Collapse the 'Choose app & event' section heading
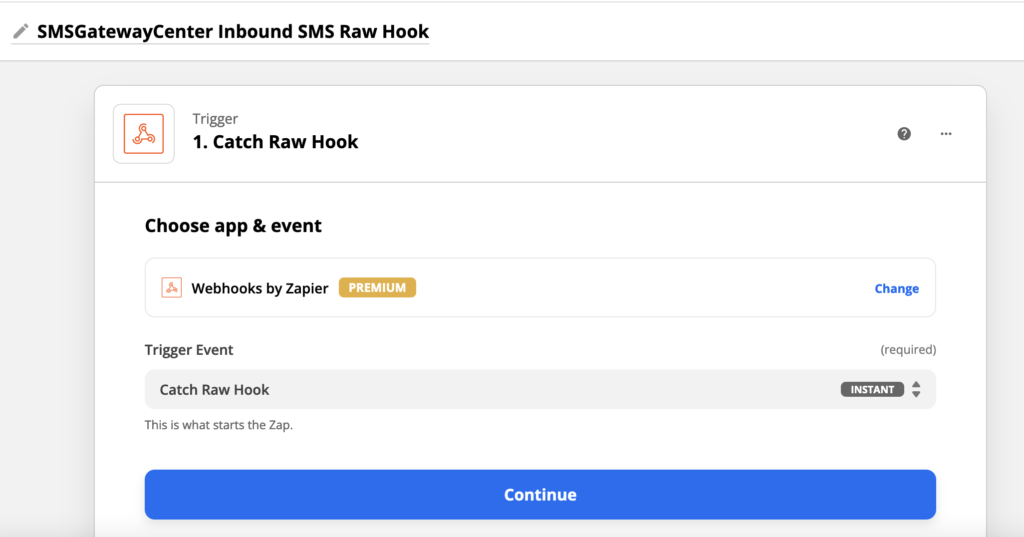The width and height of the screenshot is (1024, 537). click(x=233, y=226)
